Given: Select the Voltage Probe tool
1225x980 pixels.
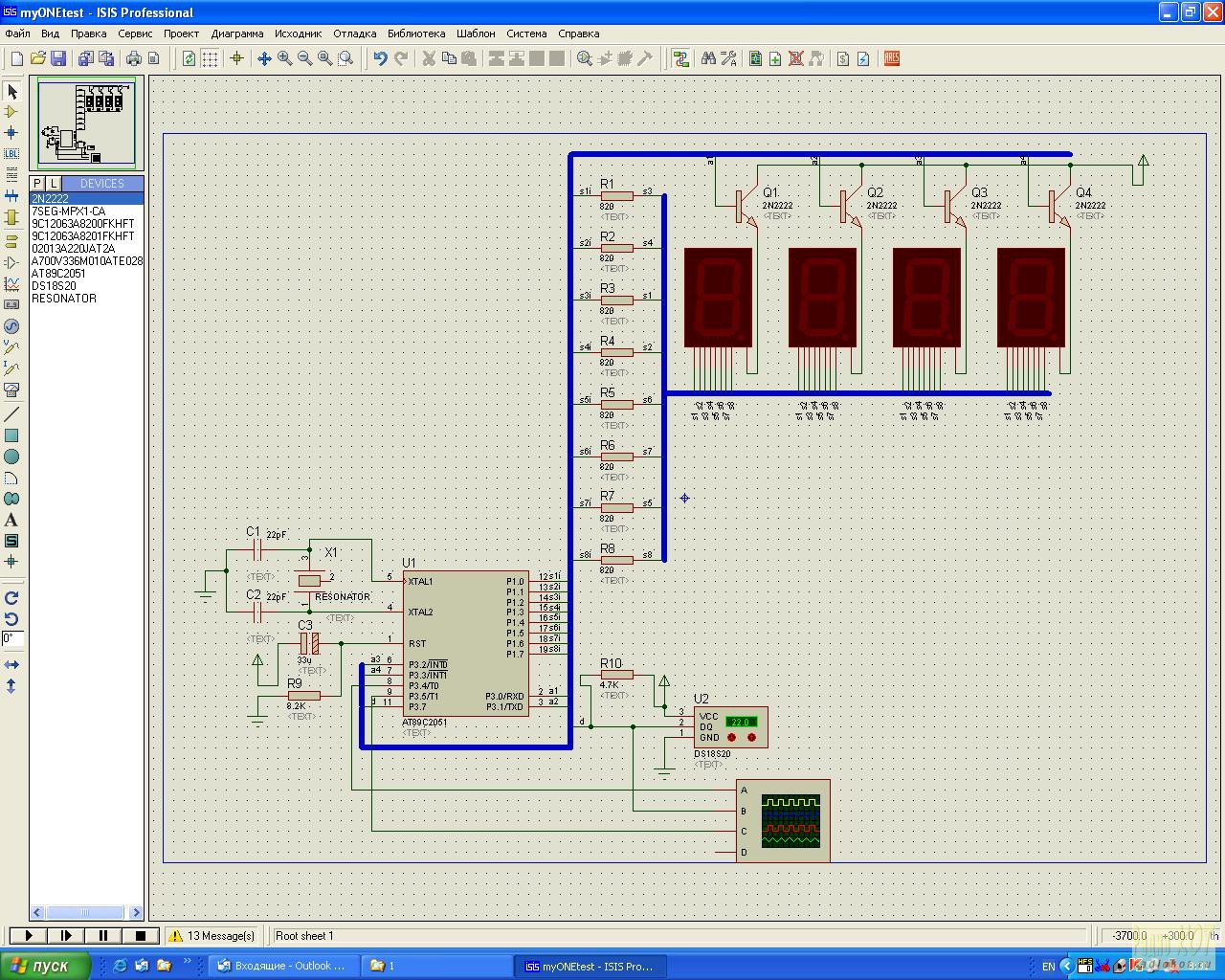Looking at the screenshot, I should (x=11, y=346).
